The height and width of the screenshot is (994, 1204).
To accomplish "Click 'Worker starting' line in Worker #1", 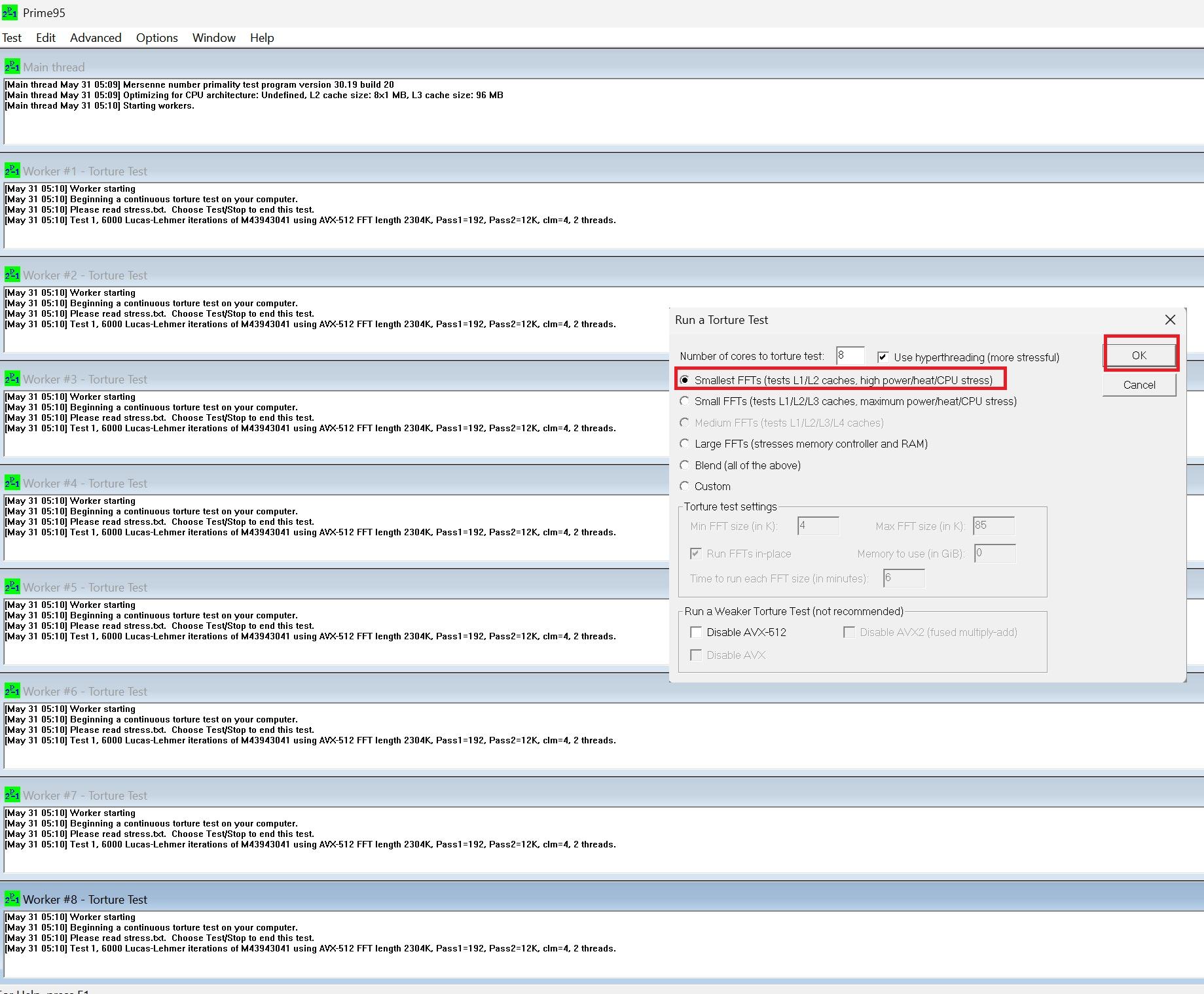I will click(x=70, y=188).
